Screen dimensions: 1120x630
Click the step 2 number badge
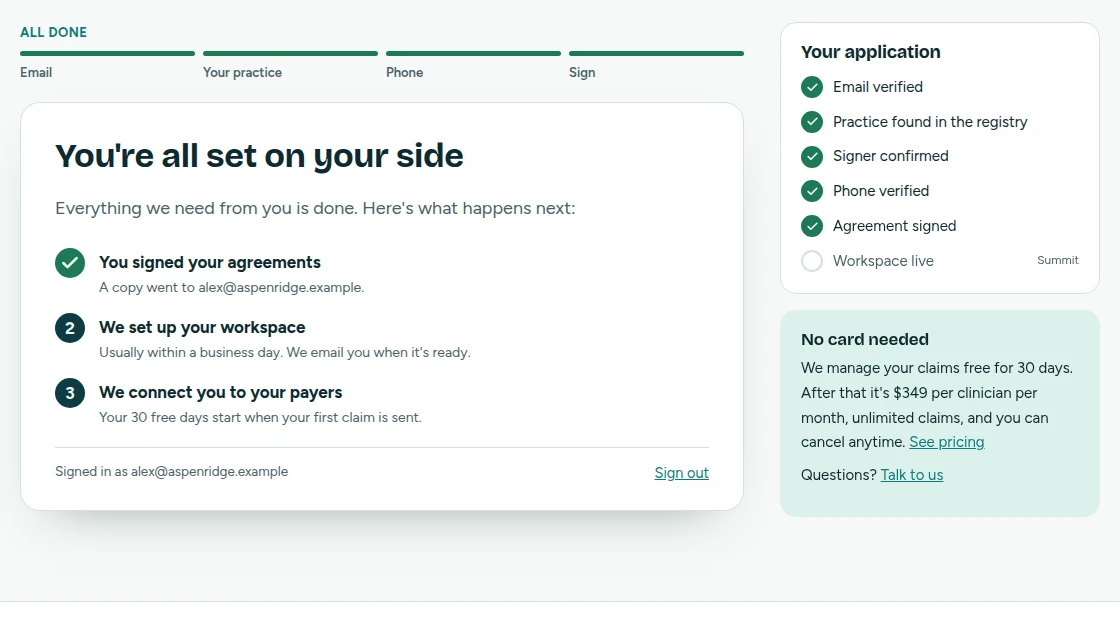coord(70,328)
